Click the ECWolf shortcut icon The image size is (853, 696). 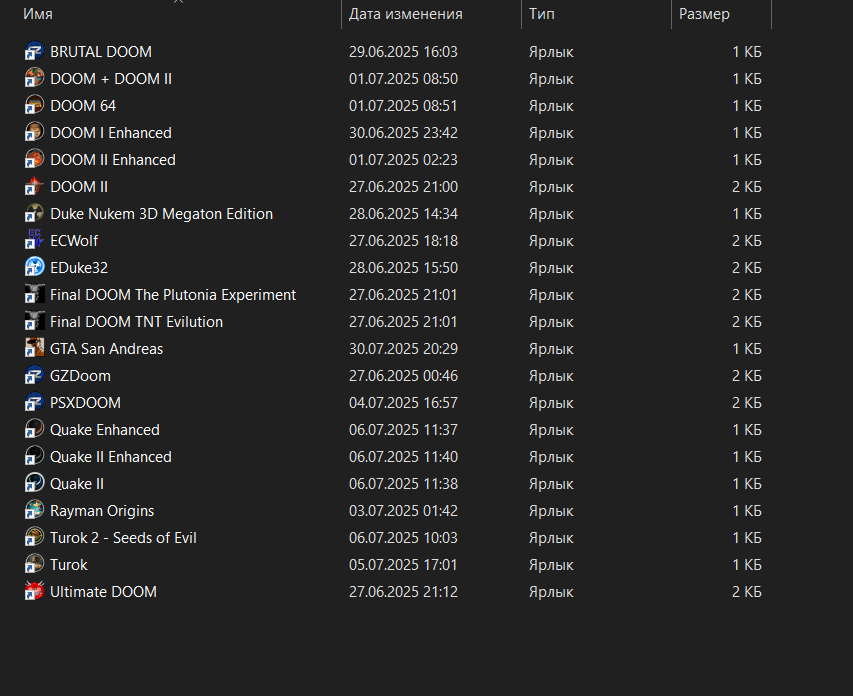click(x=34, y=241)
